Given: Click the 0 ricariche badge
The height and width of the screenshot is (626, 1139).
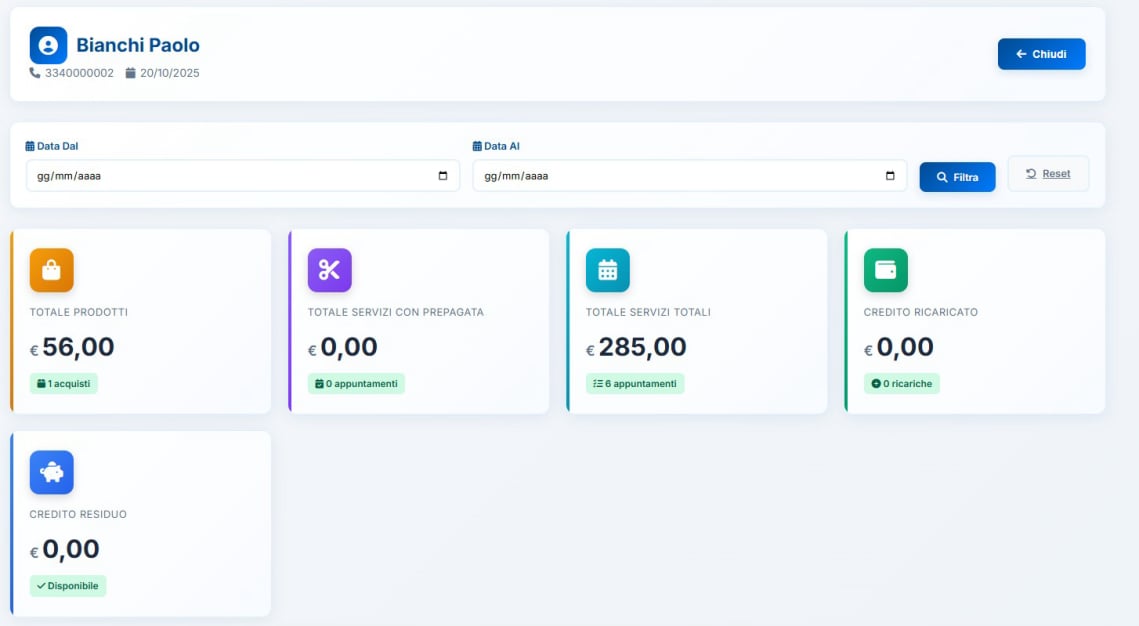Looking at the screenshot, I should (901, 384).
